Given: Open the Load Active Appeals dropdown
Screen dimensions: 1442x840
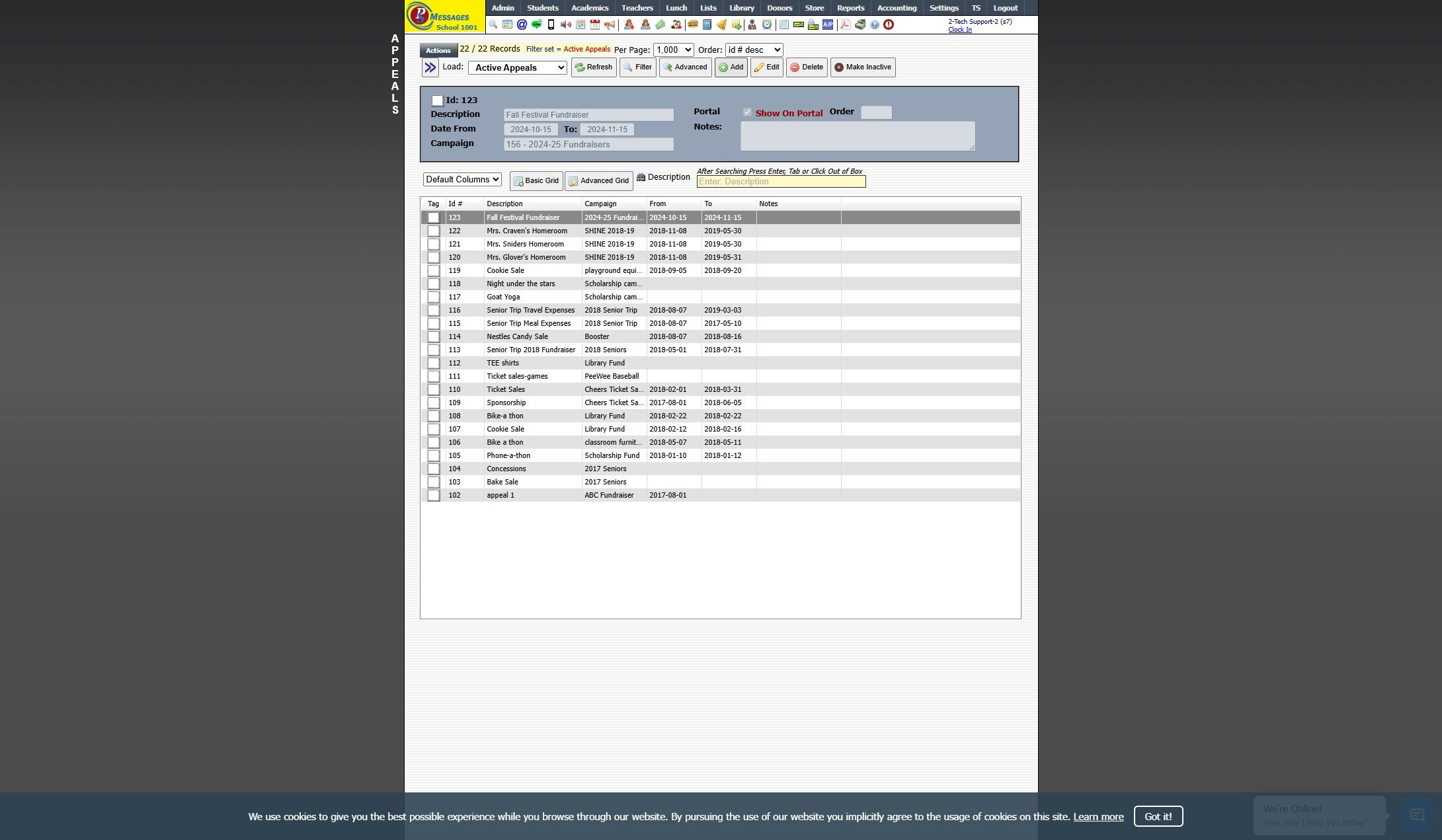Looking at the screenshot, I should pos(517,67).
